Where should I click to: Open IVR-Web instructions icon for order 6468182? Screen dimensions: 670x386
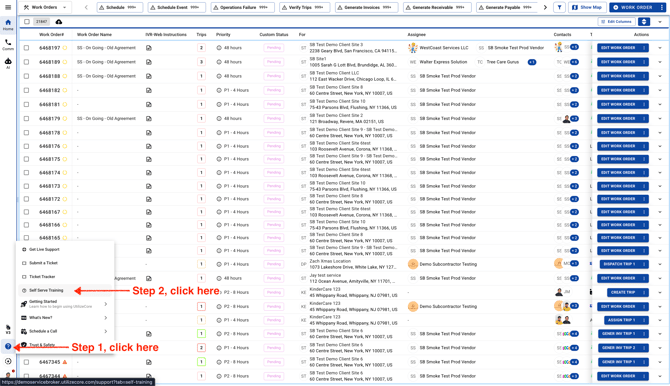click(149, 90)
